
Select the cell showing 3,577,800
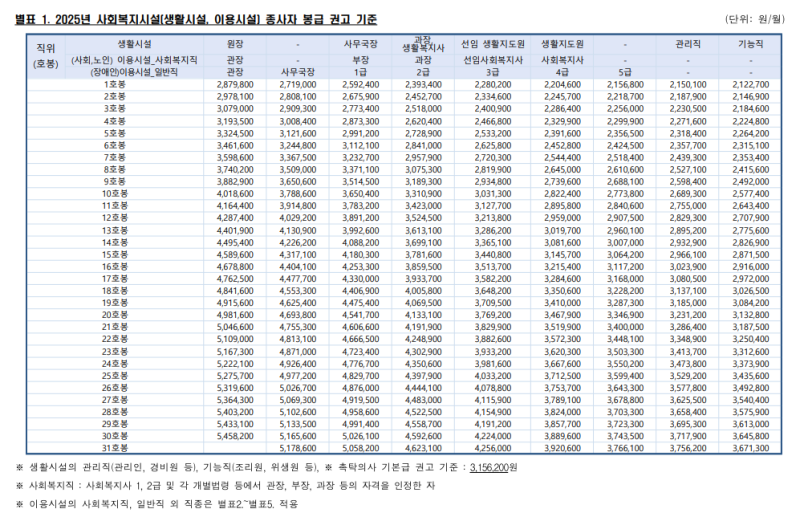[687, 388]
